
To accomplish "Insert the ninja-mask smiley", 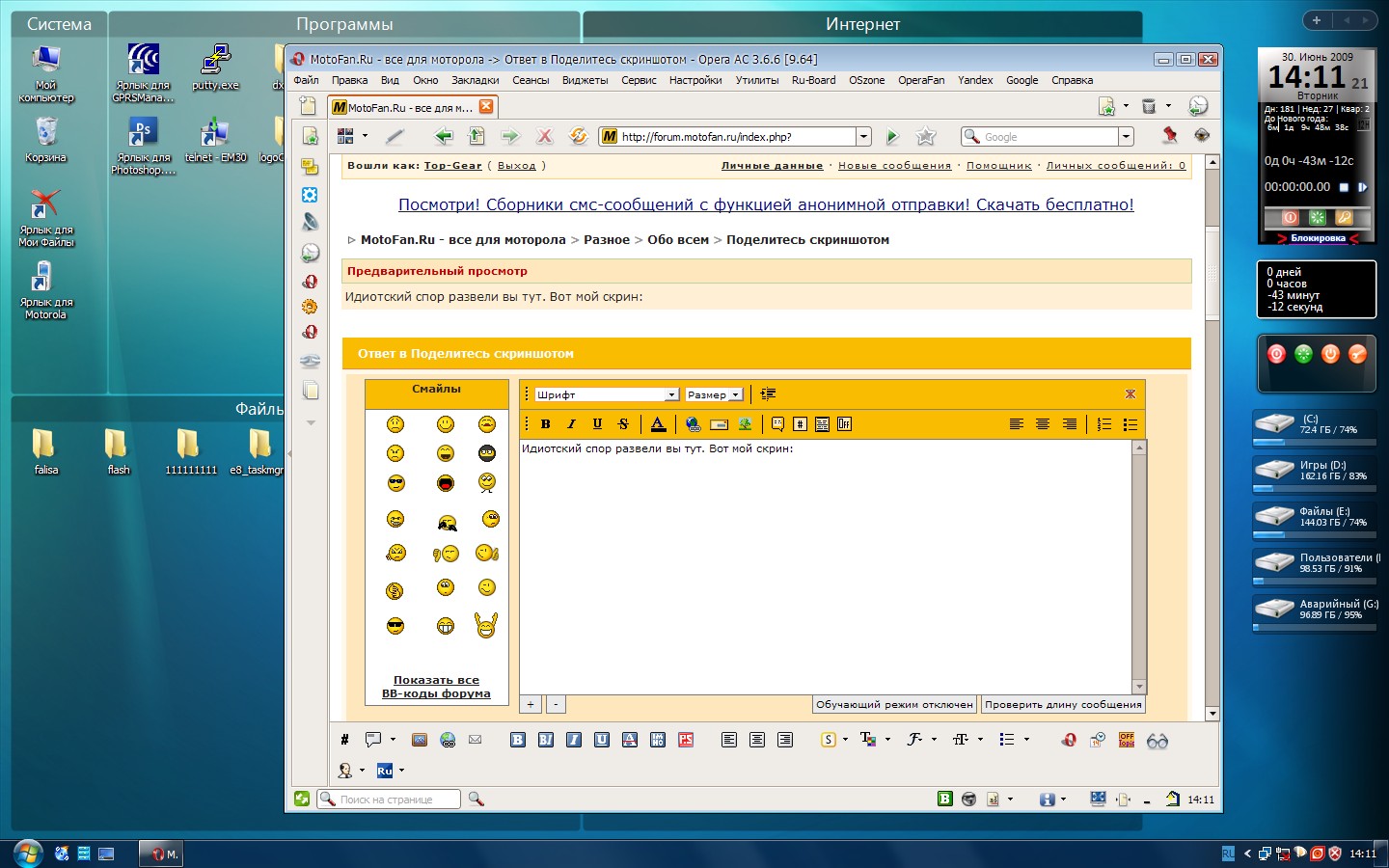I will pos(486,453).
